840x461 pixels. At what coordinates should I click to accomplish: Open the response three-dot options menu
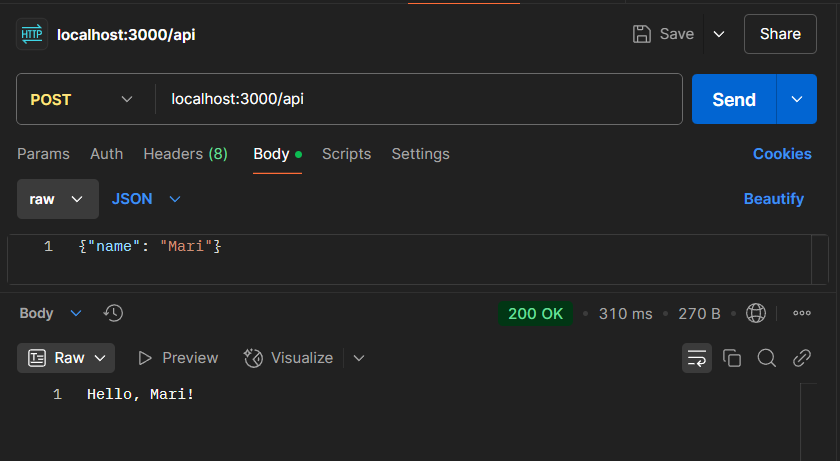click(801, 313)
